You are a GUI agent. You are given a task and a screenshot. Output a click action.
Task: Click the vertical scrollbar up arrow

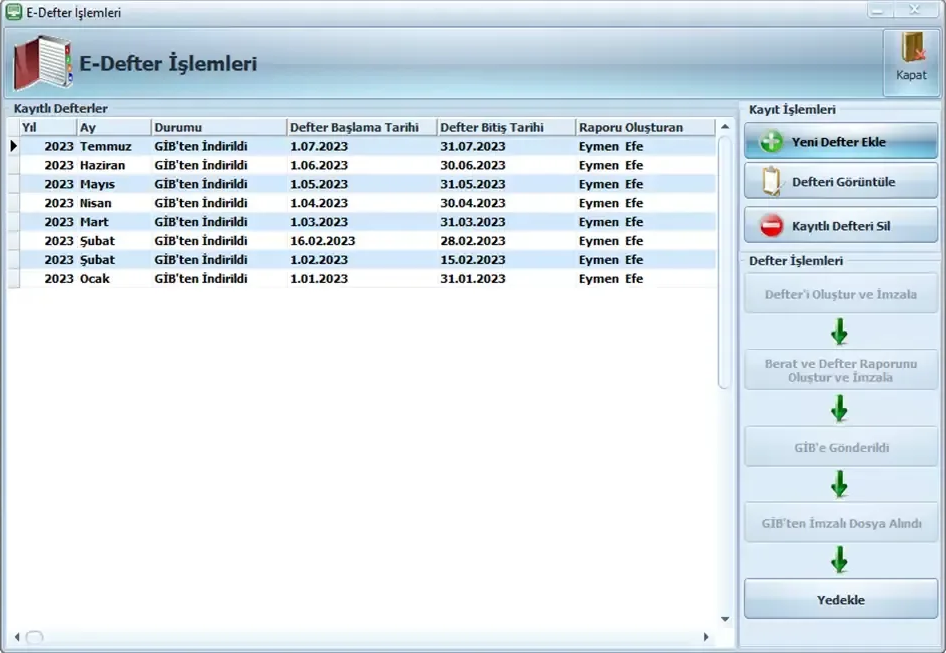coord(725,127)
